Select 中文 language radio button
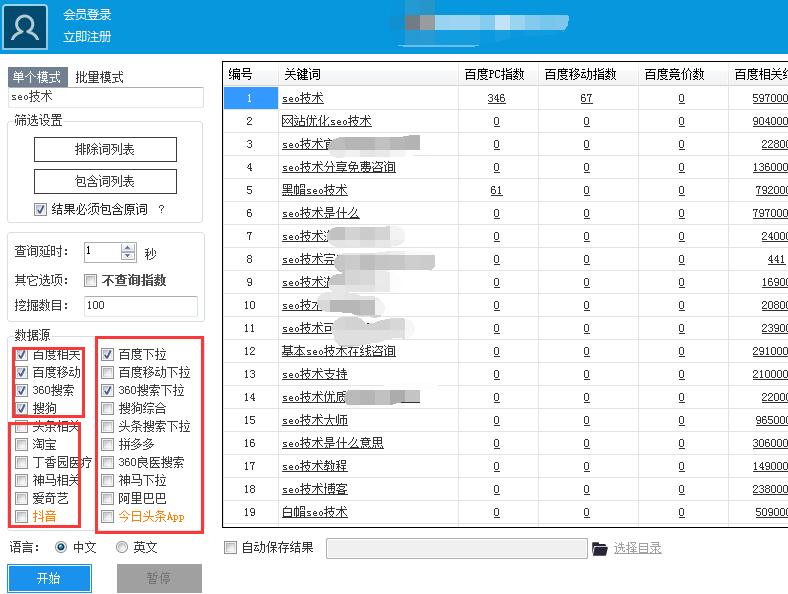The image size is (788, 594). 61,547
